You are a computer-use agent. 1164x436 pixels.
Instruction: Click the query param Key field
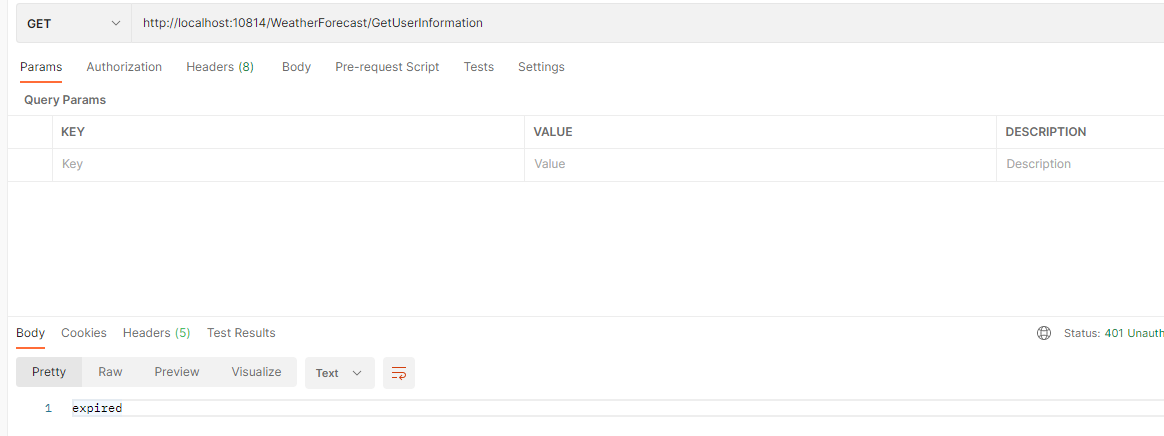coord(288,164)
